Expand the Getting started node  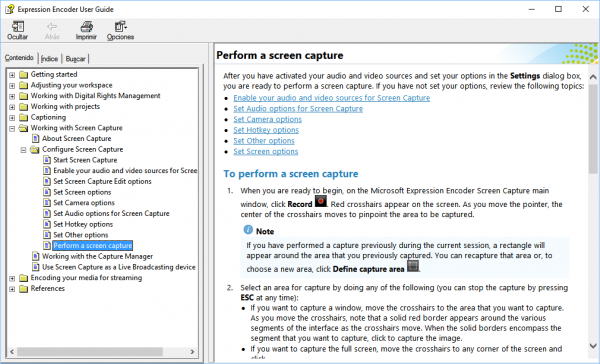pyautogui.click(x=12, y=75)
